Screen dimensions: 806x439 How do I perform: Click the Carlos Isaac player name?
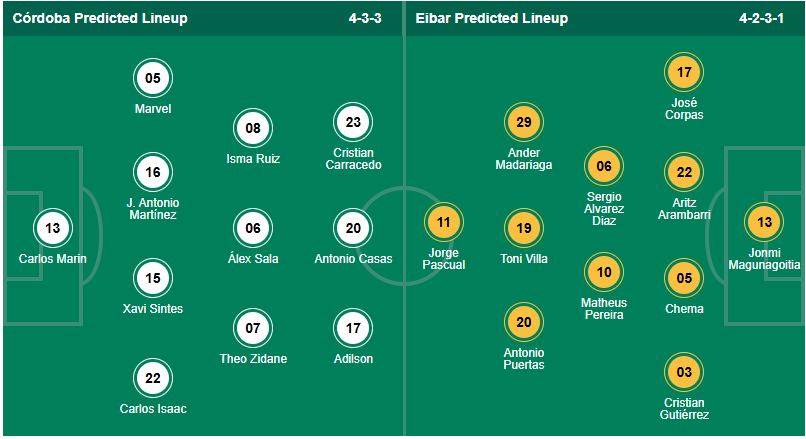point(153,409)
